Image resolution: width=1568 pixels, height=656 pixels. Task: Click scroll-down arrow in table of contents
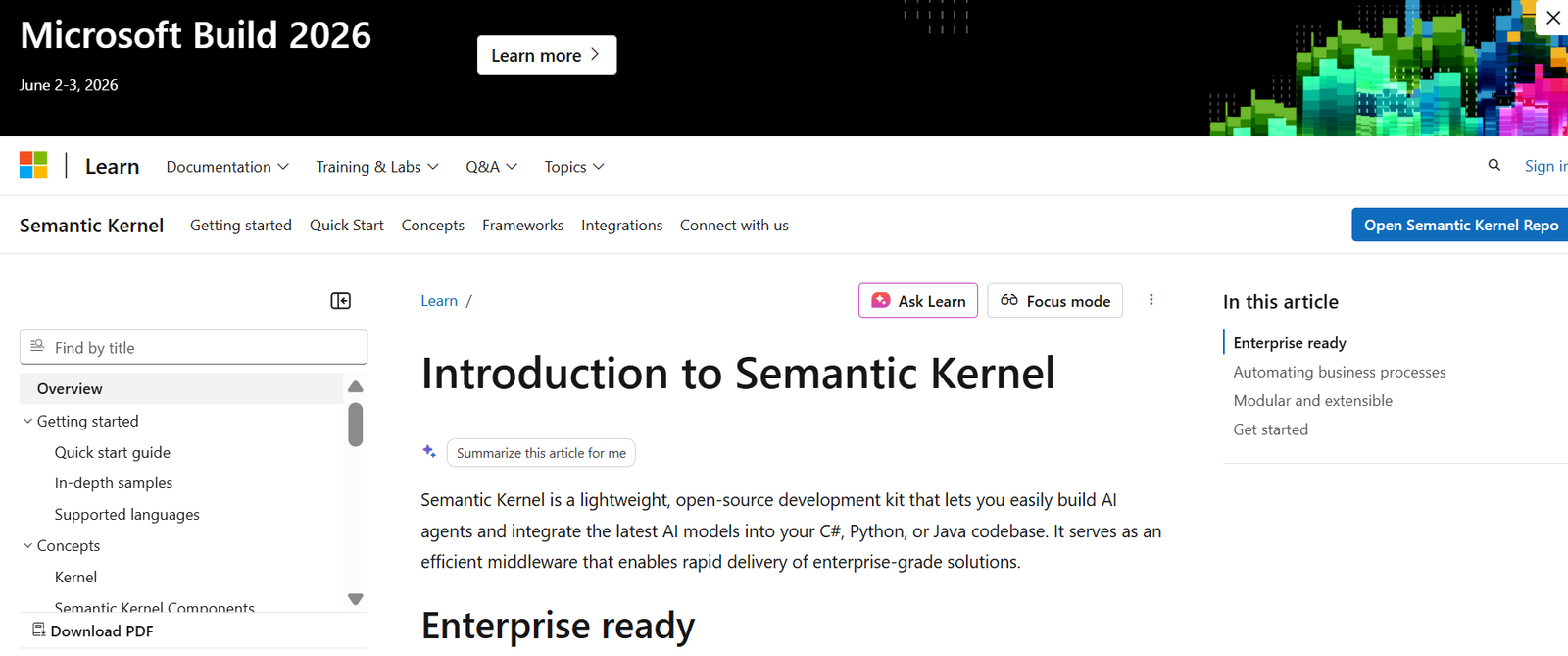356,599
